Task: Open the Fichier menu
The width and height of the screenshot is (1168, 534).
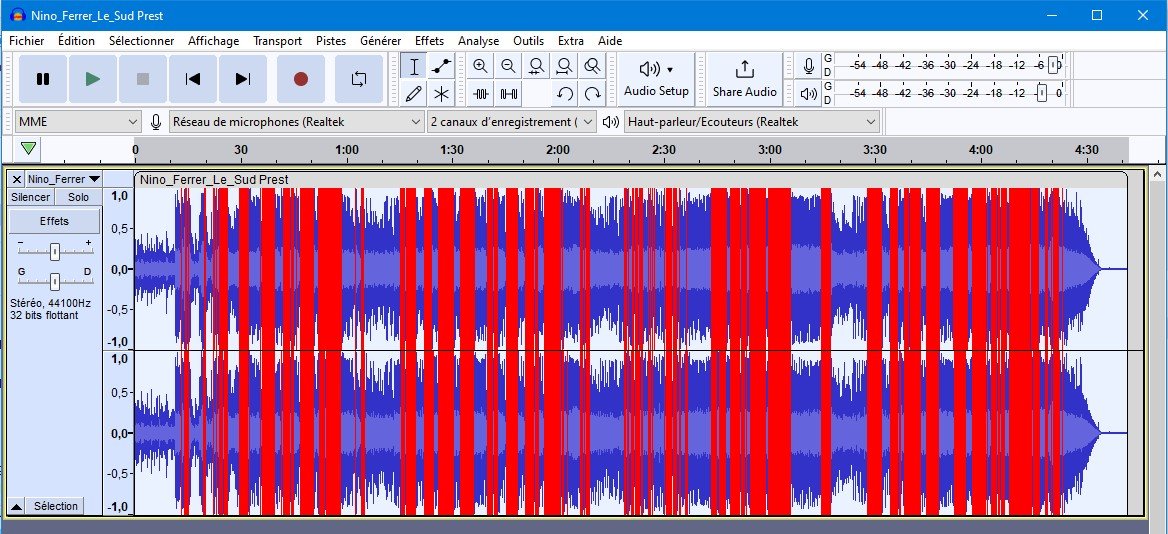Action: (x=27, y=41)
